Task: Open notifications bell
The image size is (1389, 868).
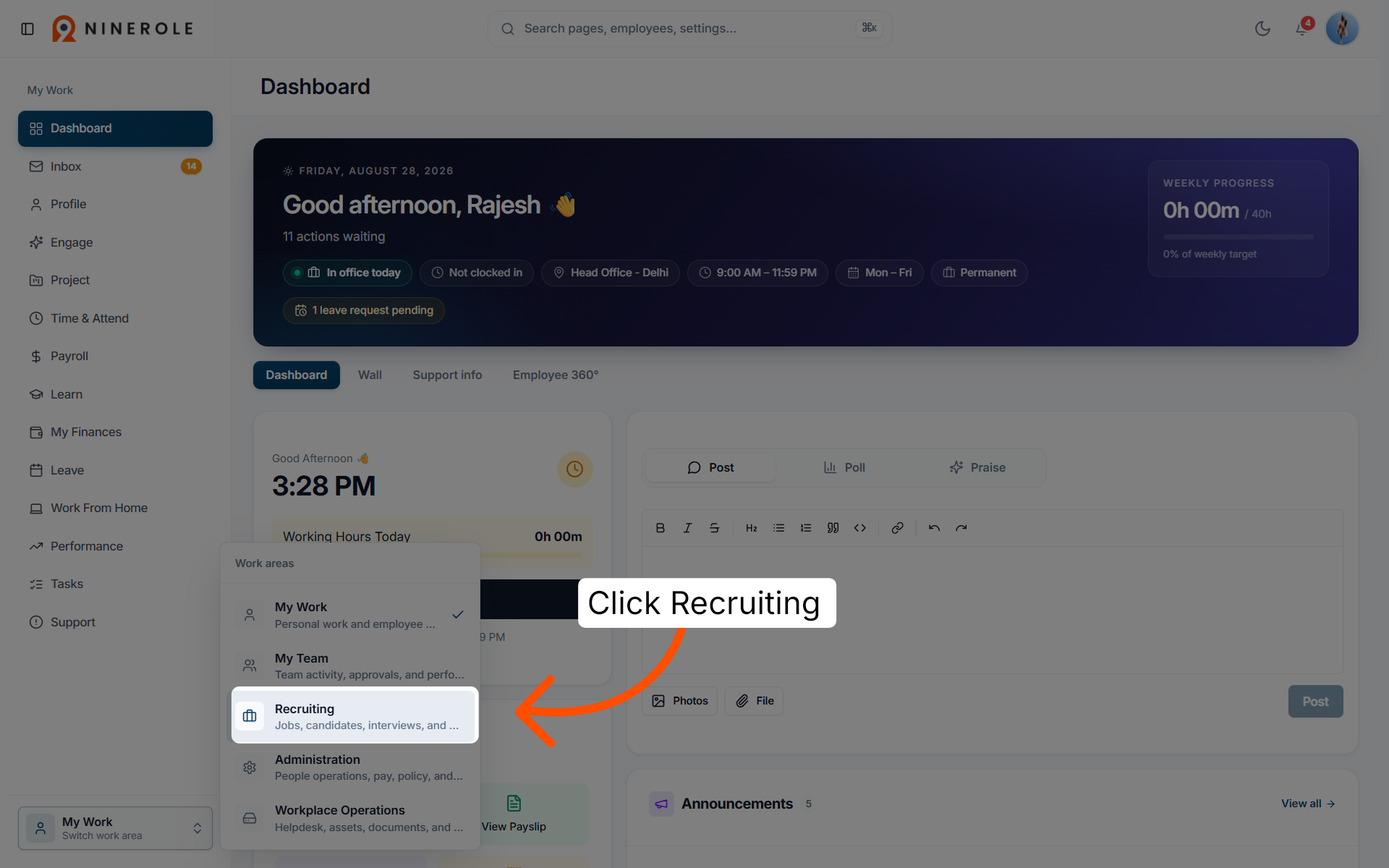Action: (1302, 29)
